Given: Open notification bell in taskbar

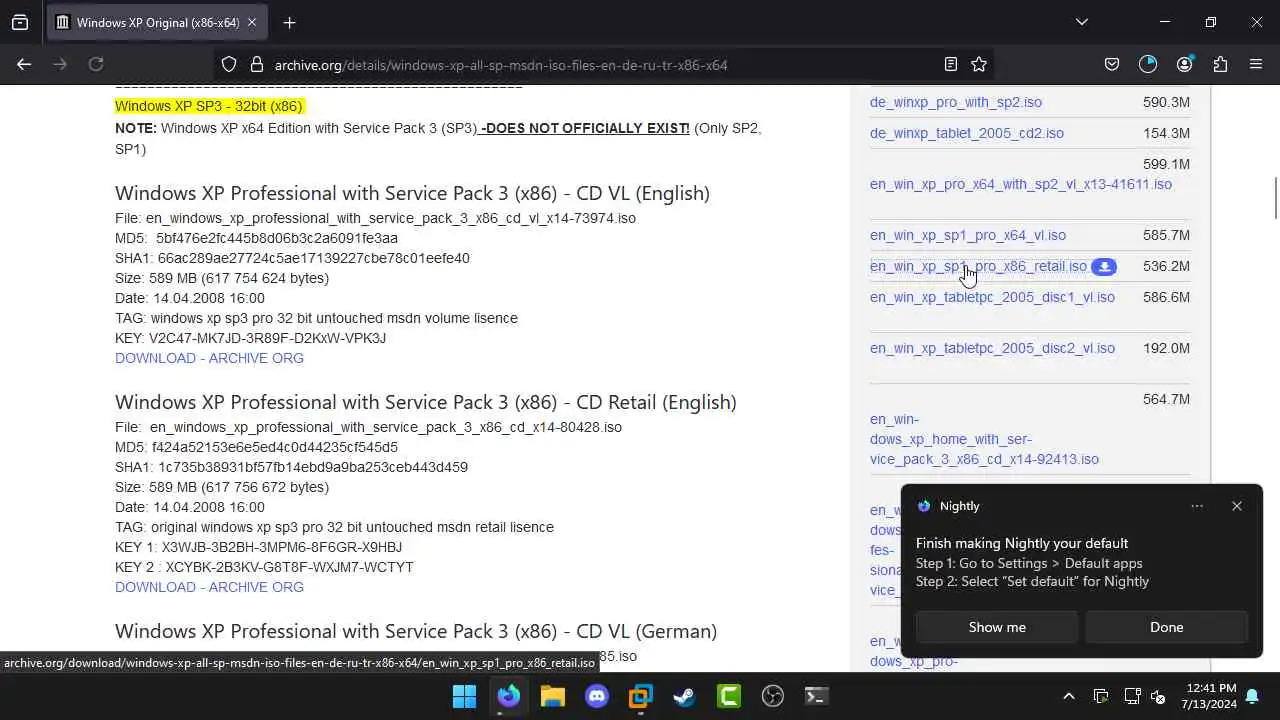Looking at the screenshot, I should tap(1252, 696).
